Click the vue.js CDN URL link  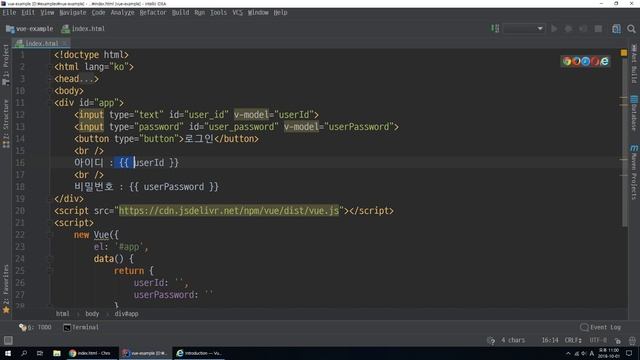[x=229, y=211]
